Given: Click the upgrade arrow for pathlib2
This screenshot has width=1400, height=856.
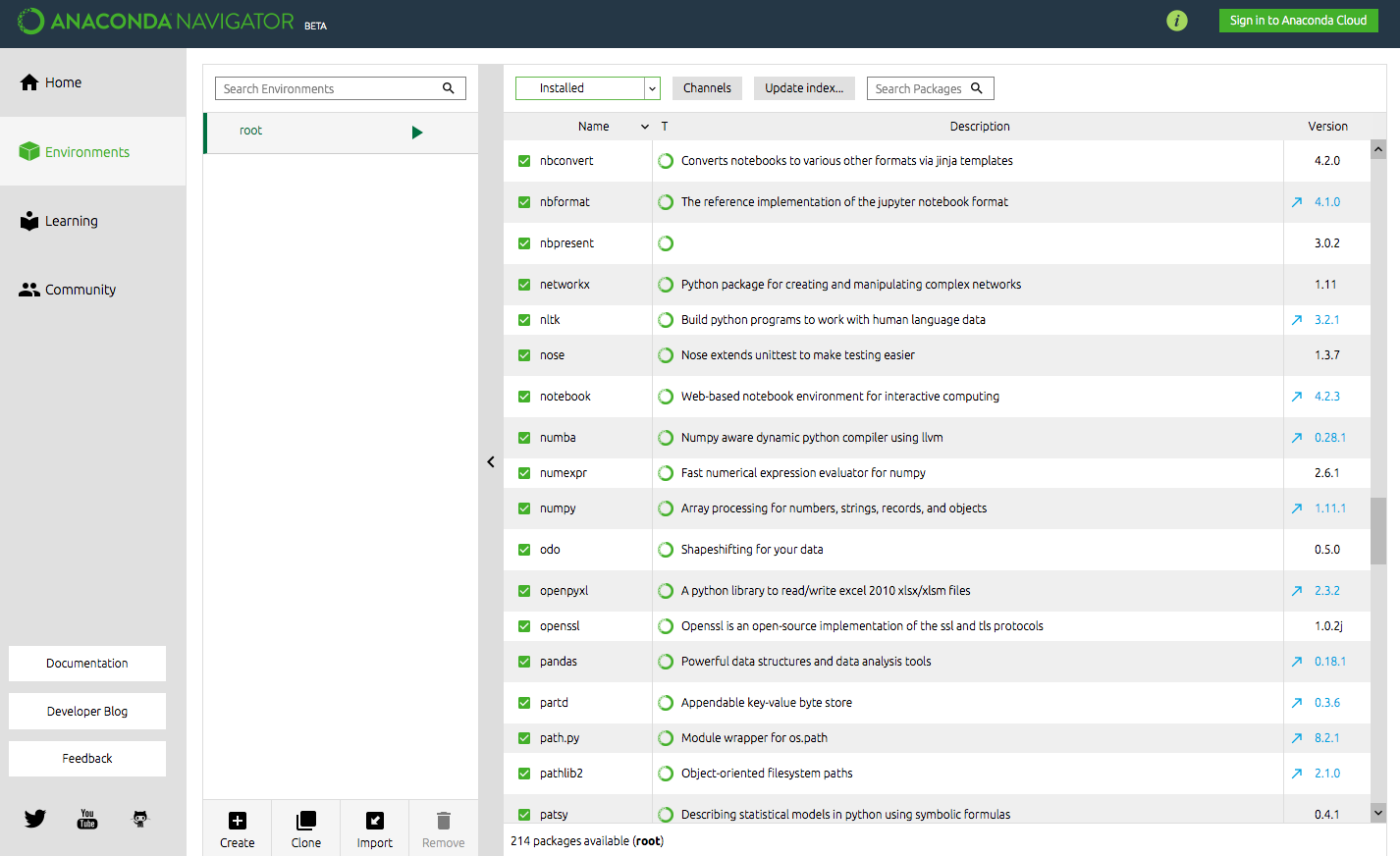Looking at the screenshot, I should point(1297,774).
